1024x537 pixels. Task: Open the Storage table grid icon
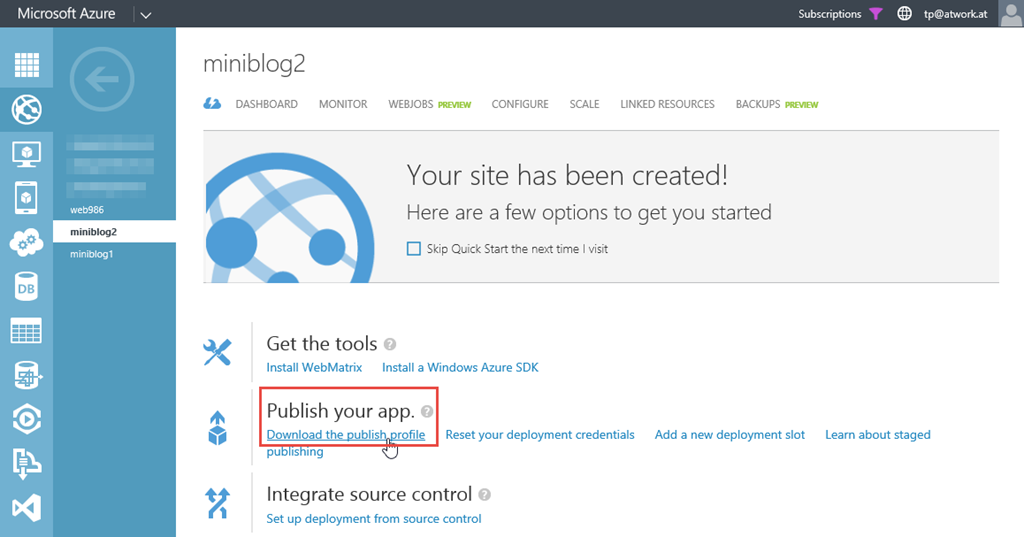[x=27, y=331]
